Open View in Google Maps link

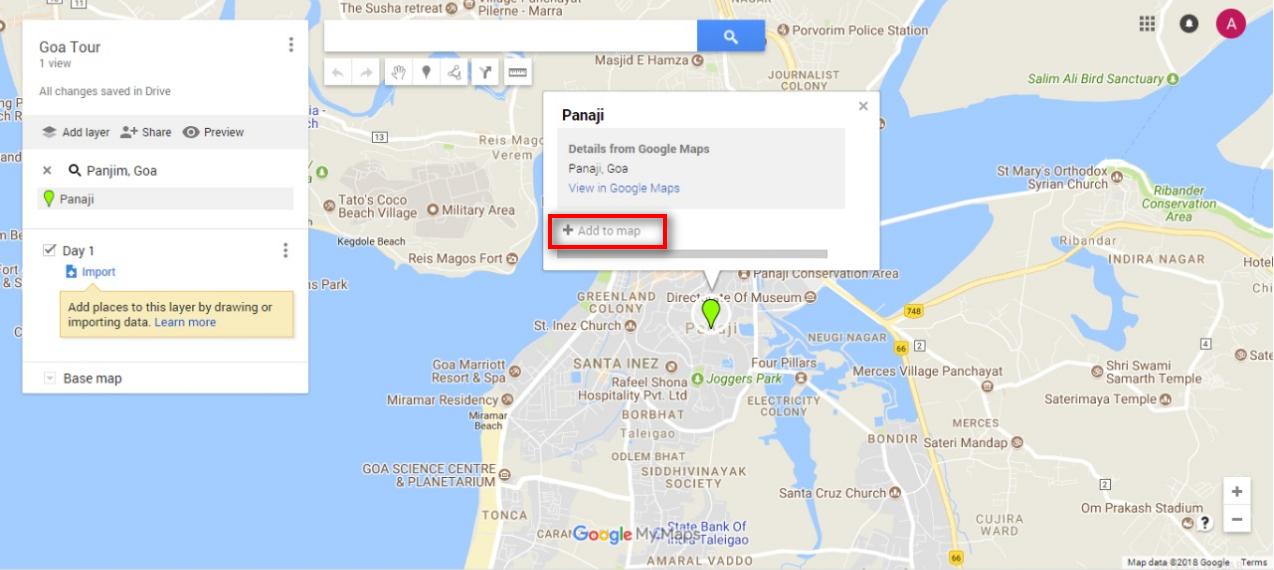(x=624, y=188)
